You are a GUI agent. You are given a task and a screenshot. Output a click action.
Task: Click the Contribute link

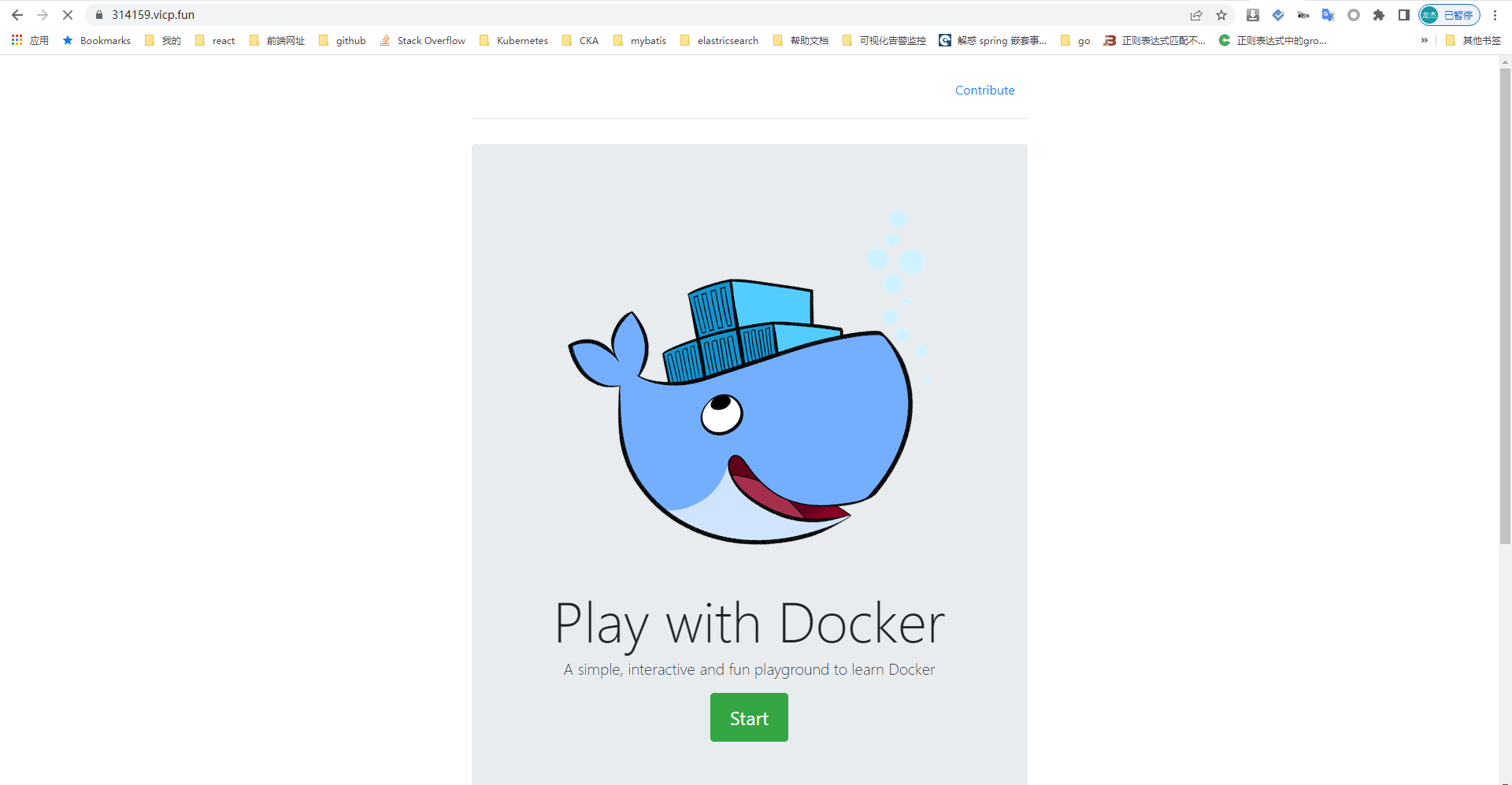pos(984,91)
